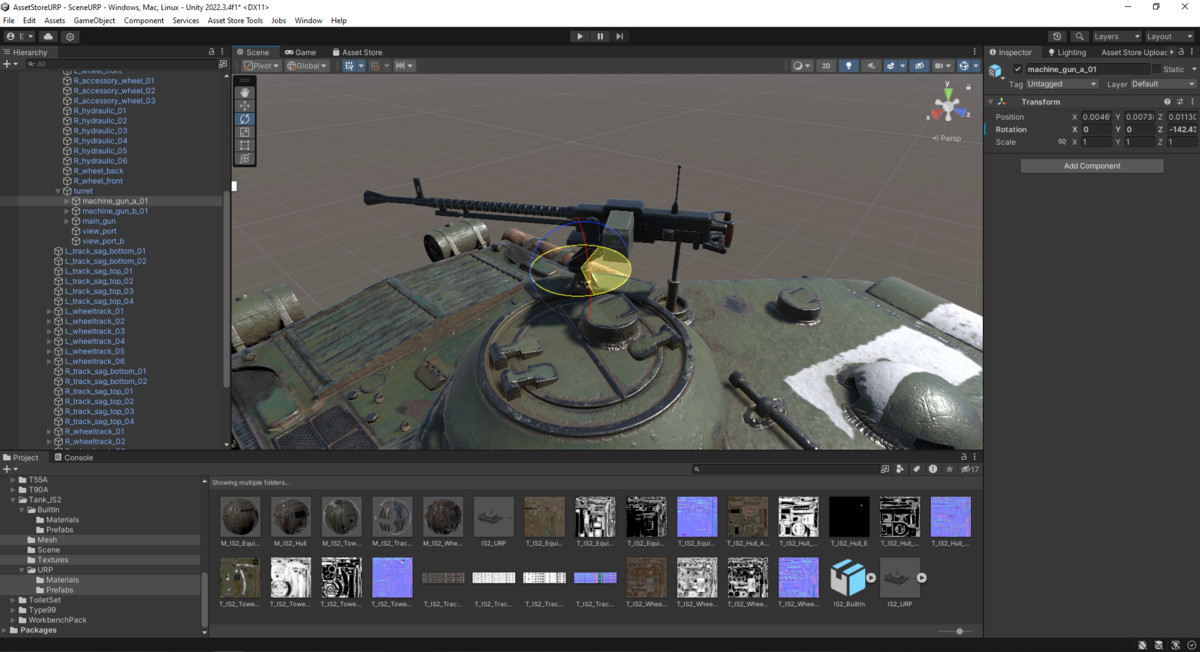Select the Move tool
The width and height of the screenshot is (1200, 652).
244,105
